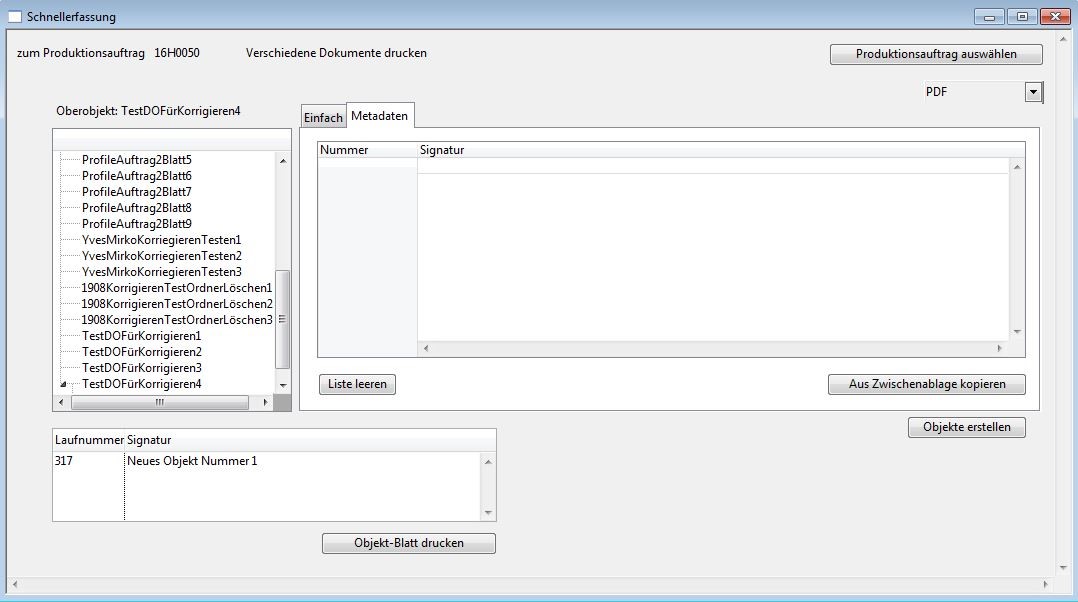The image size is (1078, 602).
Task: Click the tree horizontal scrollbar thumb
Action: coord(160,402)
